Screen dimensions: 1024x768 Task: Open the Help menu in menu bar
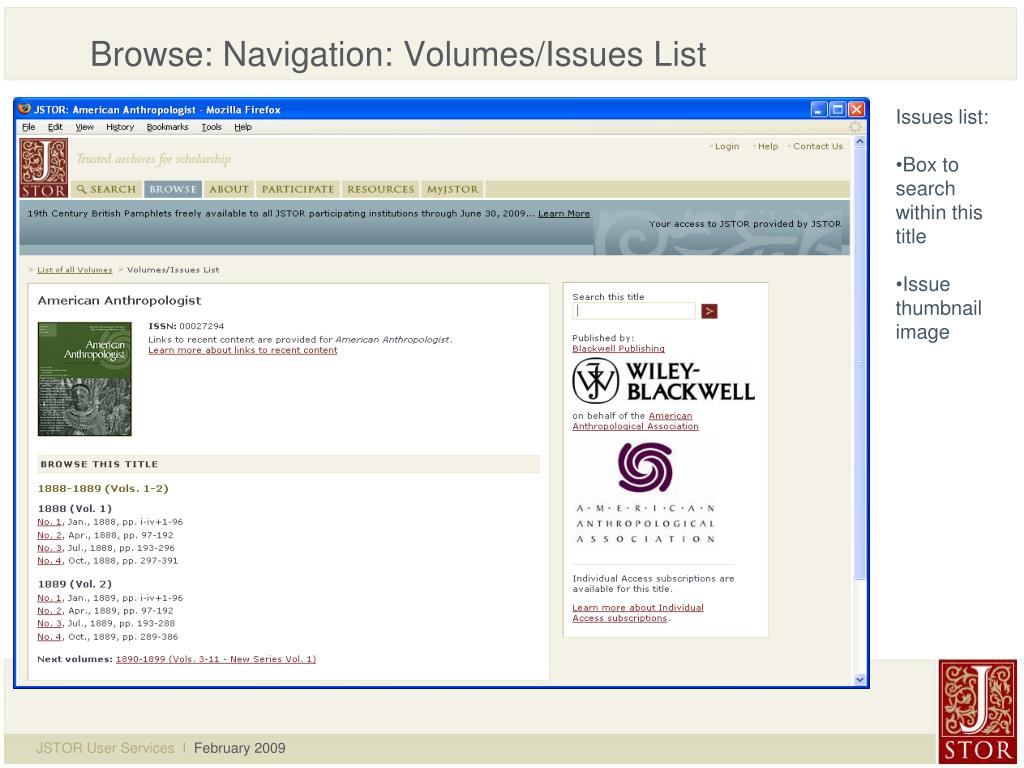point(243,127)
